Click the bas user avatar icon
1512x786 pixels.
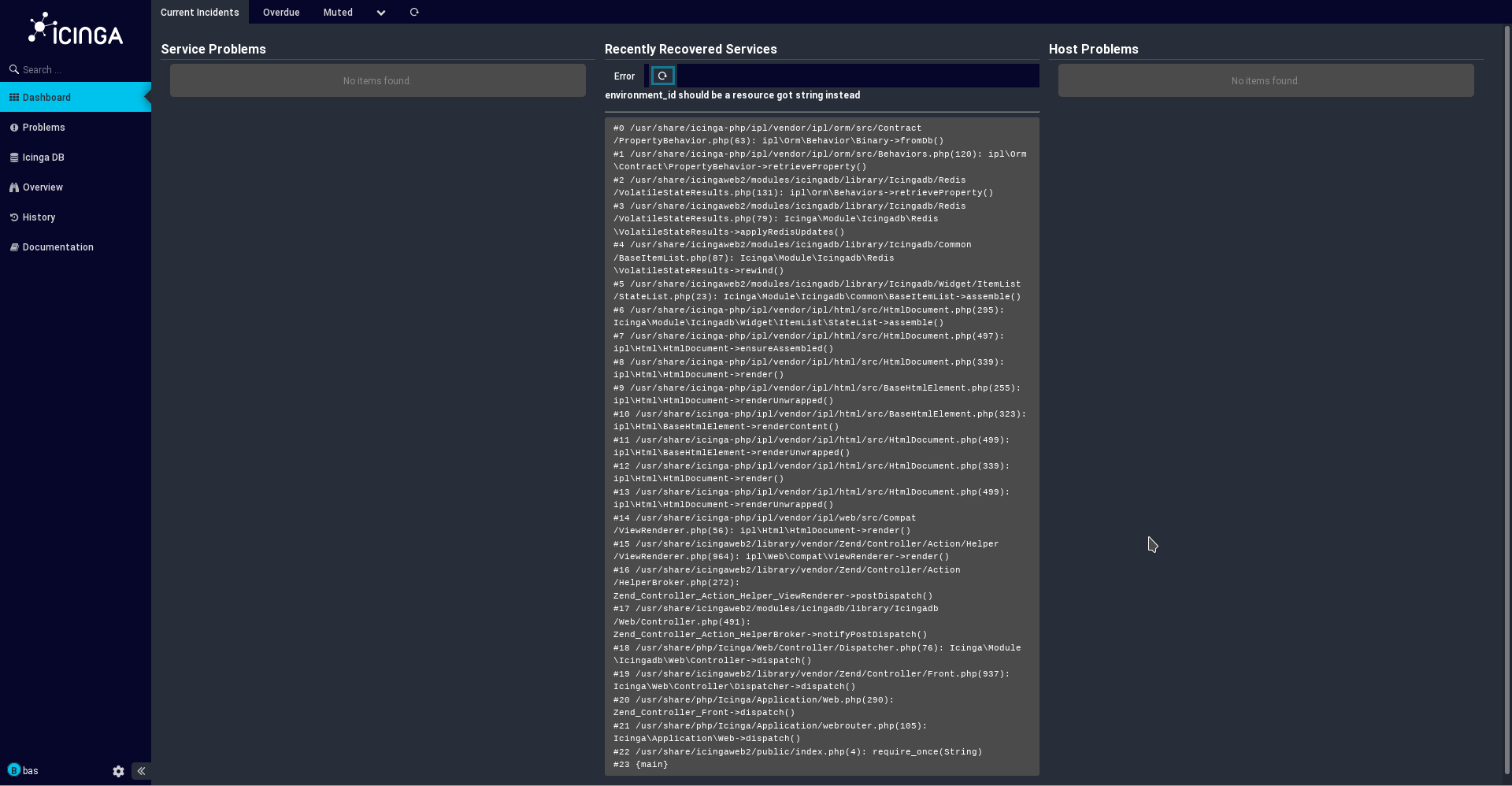[x=13, y=770]
